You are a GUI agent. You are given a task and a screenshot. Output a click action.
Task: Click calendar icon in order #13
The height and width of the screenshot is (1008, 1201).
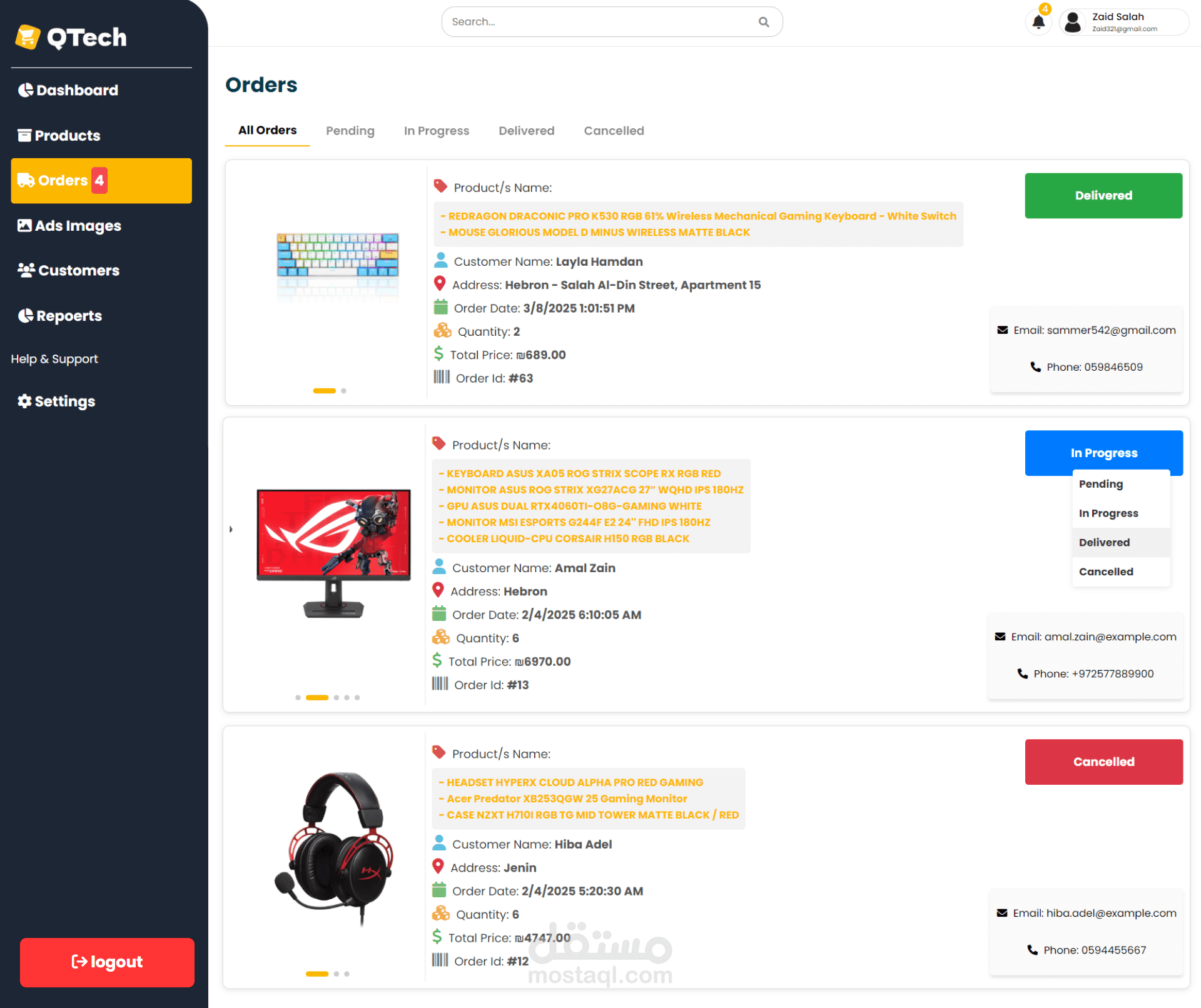[x=439, y=613]
